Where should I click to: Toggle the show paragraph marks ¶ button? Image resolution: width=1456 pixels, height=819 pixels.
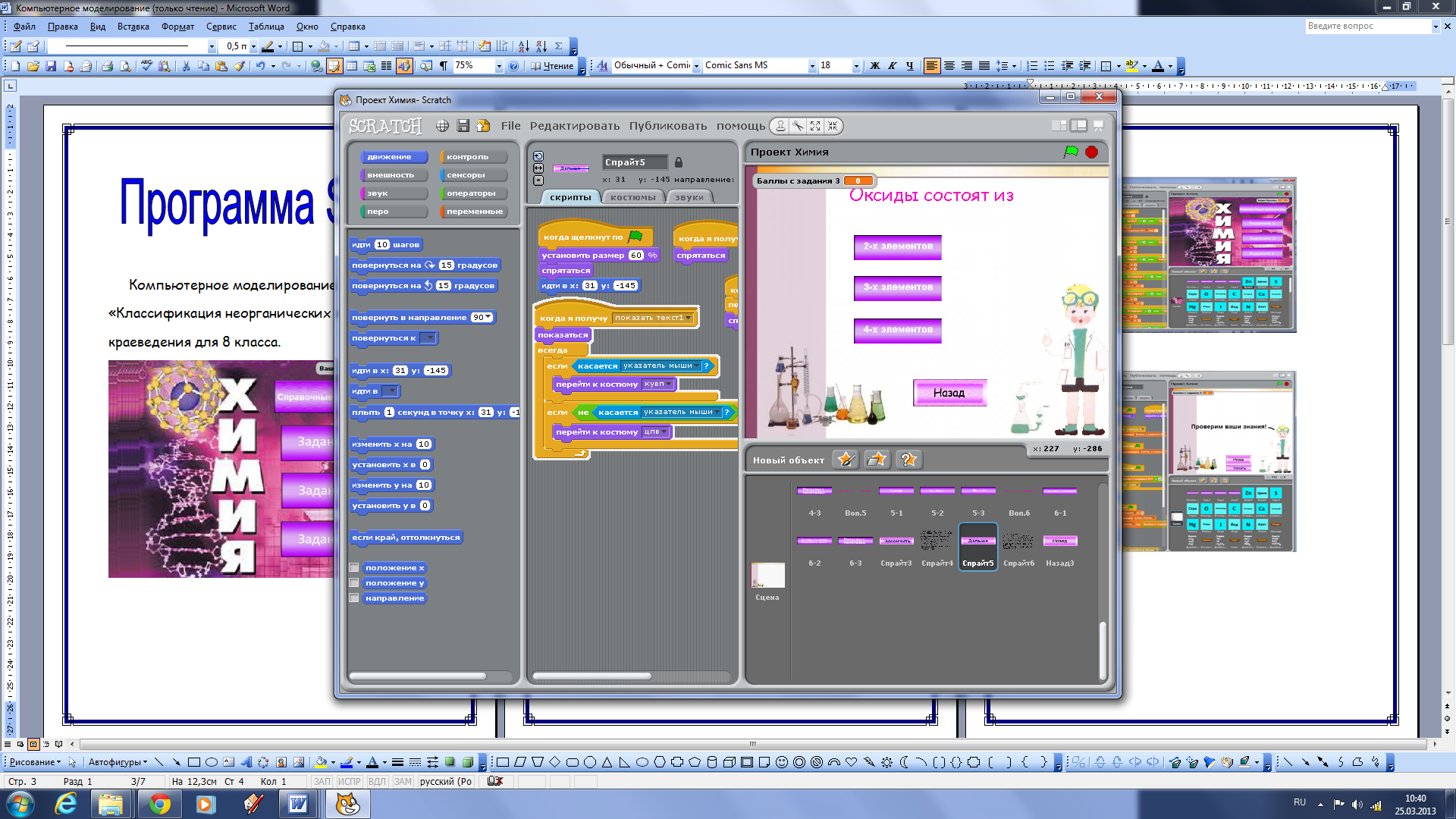click(x=444, y=66)
